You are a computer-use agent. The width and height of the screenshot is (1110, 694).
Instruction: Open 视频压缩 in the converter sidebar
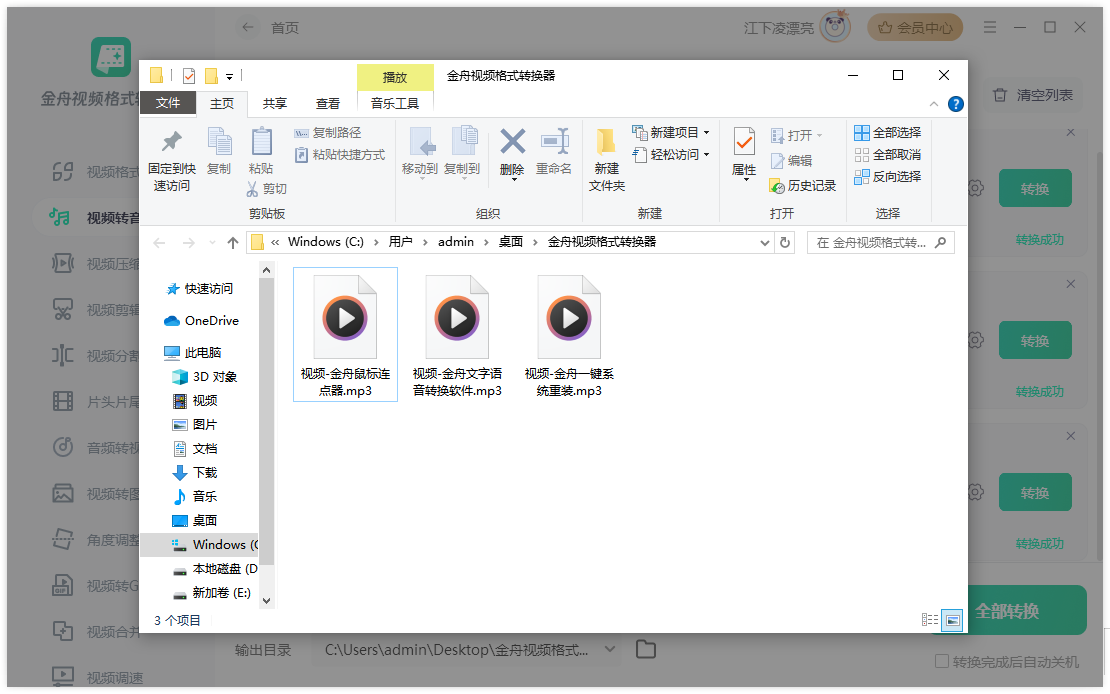96,263
